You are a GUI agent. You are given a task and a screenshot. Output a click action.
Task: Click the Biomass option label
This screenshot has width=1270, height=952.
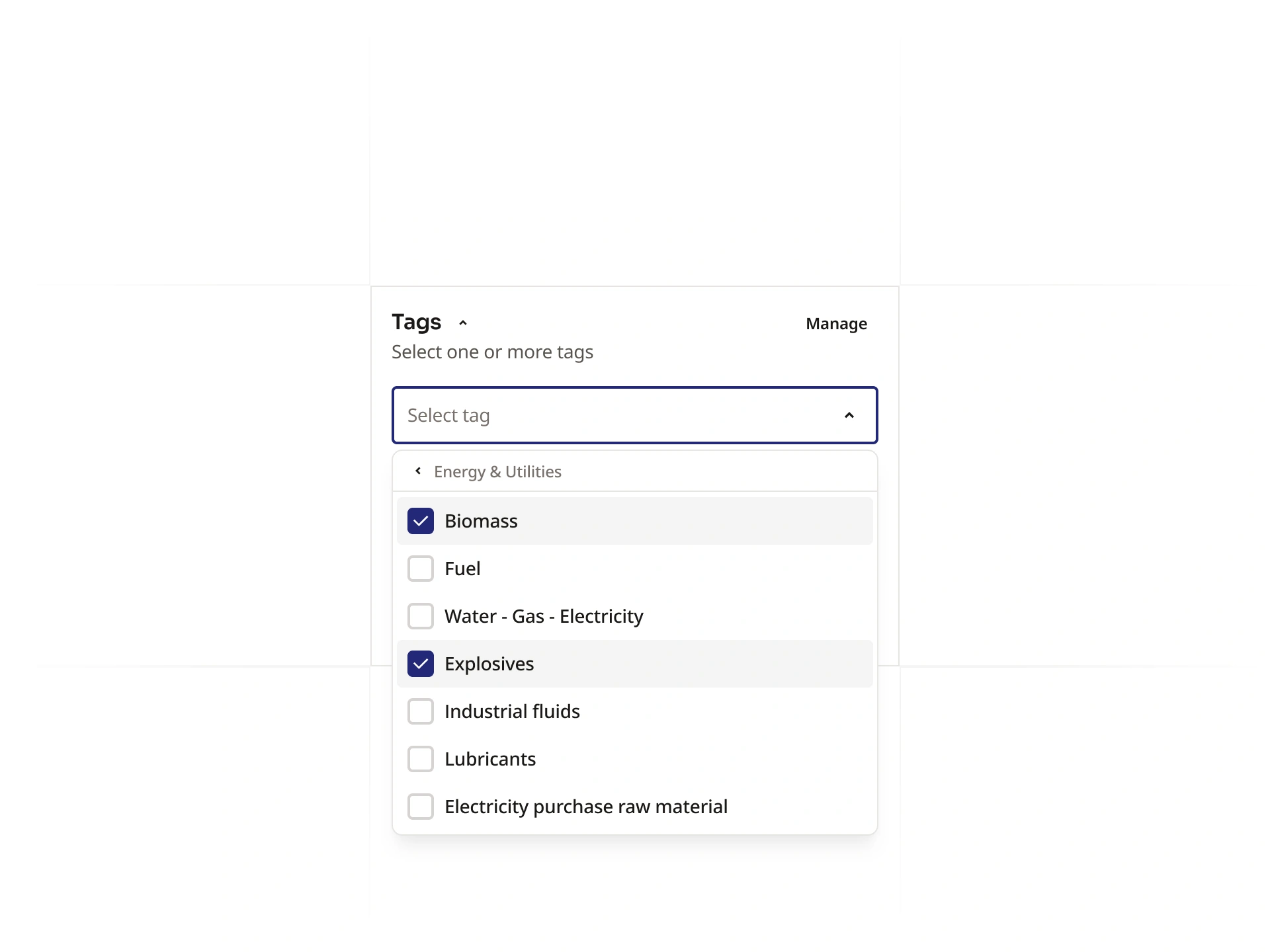(x=481, y=521)
